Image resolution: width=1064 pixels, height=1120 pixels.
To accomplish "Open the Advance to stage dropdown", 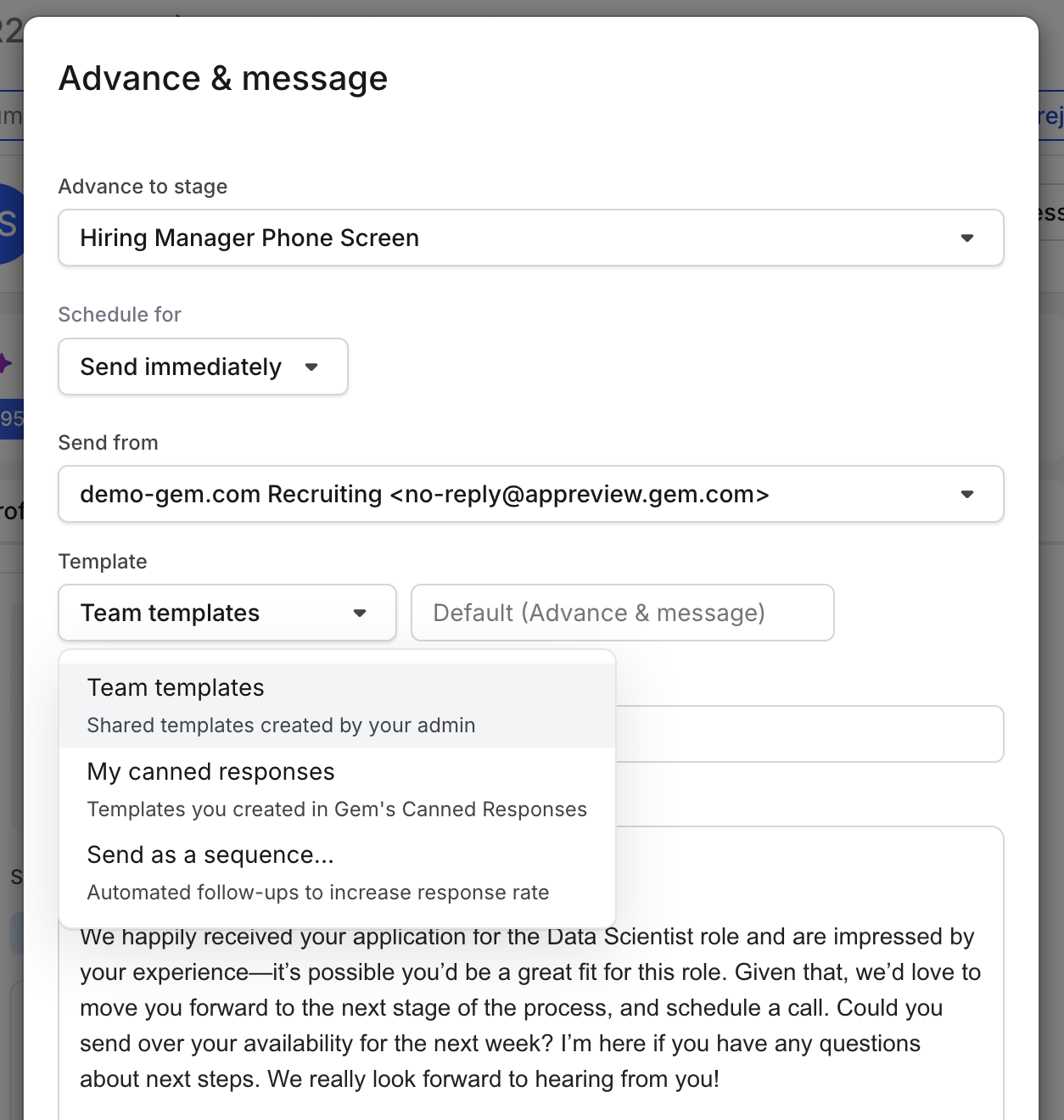I will point(531,238).
